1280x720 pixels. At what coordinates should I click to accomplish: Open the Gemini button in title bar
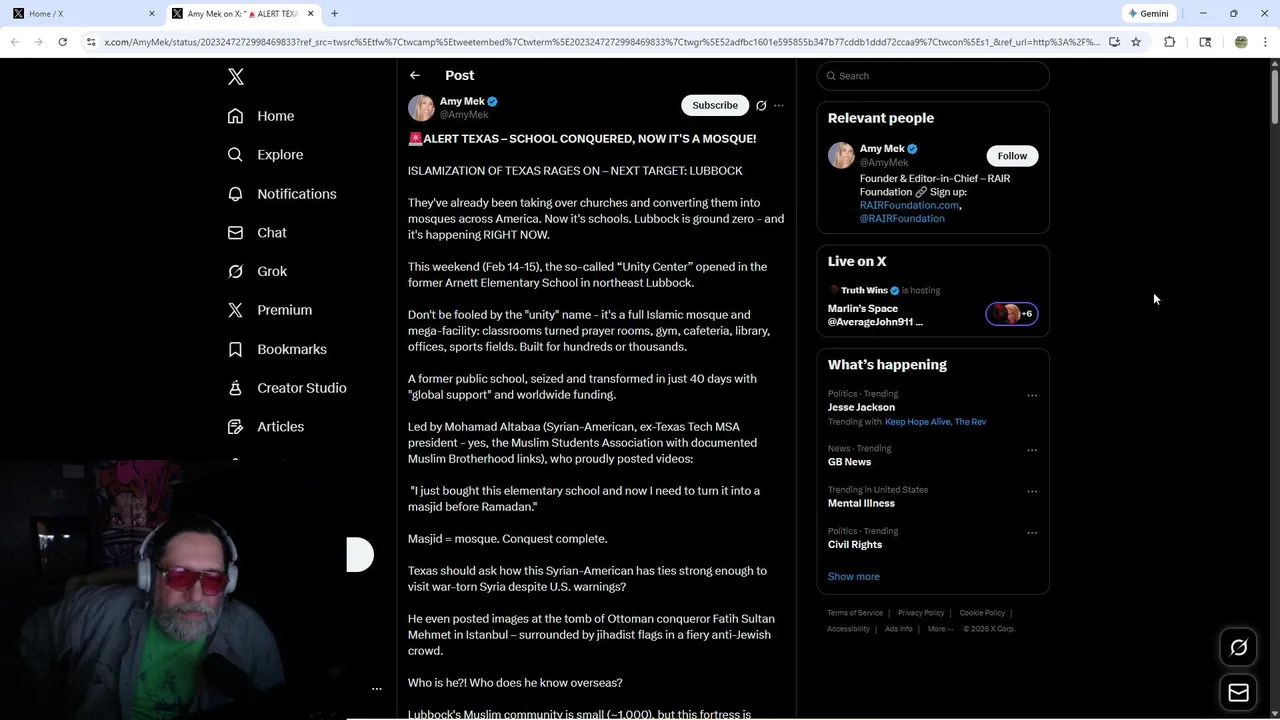point(1148,14)
